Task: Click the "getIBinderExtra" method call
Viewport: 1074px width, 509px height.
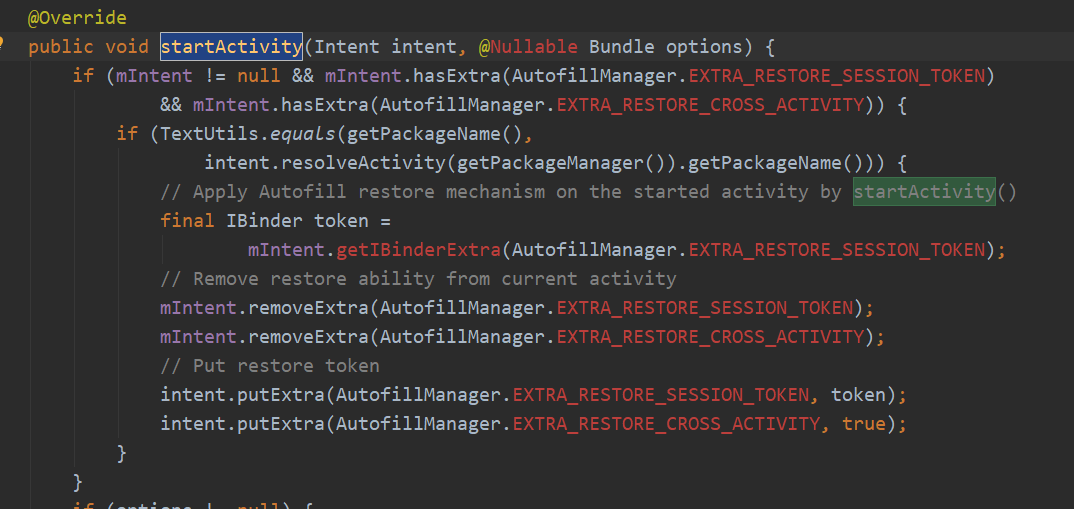Action: (x=419, y=249)
